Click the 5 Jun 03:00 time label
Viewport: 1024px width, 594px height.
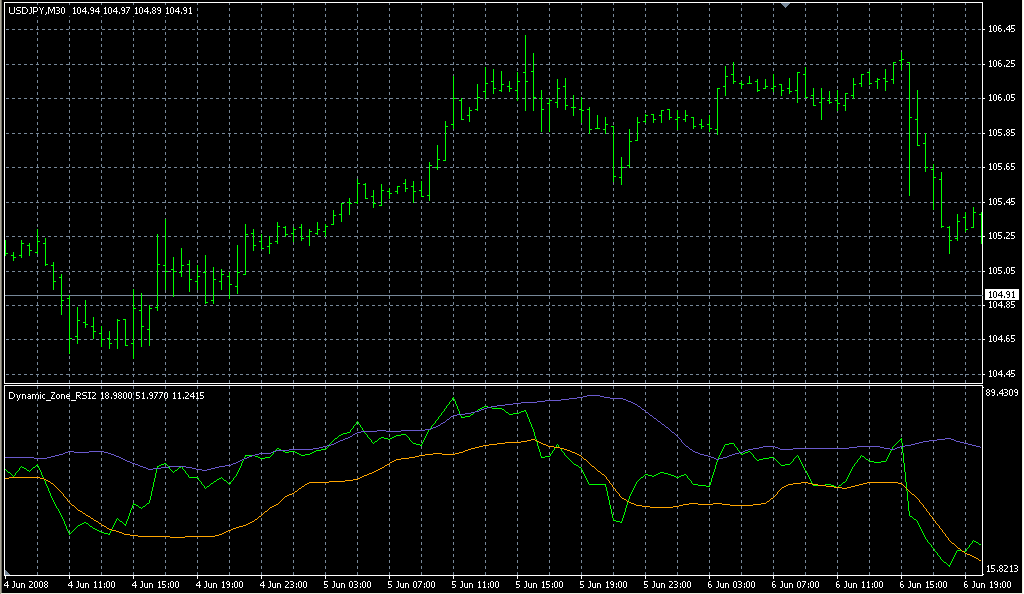(347, 583)
